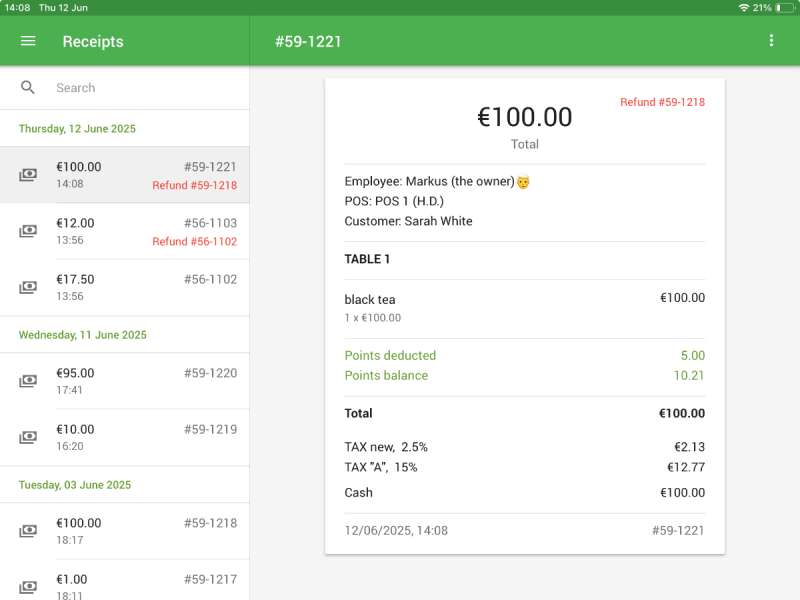Type in the Search receipts field
800x600 pixels.
click(140, 88)
